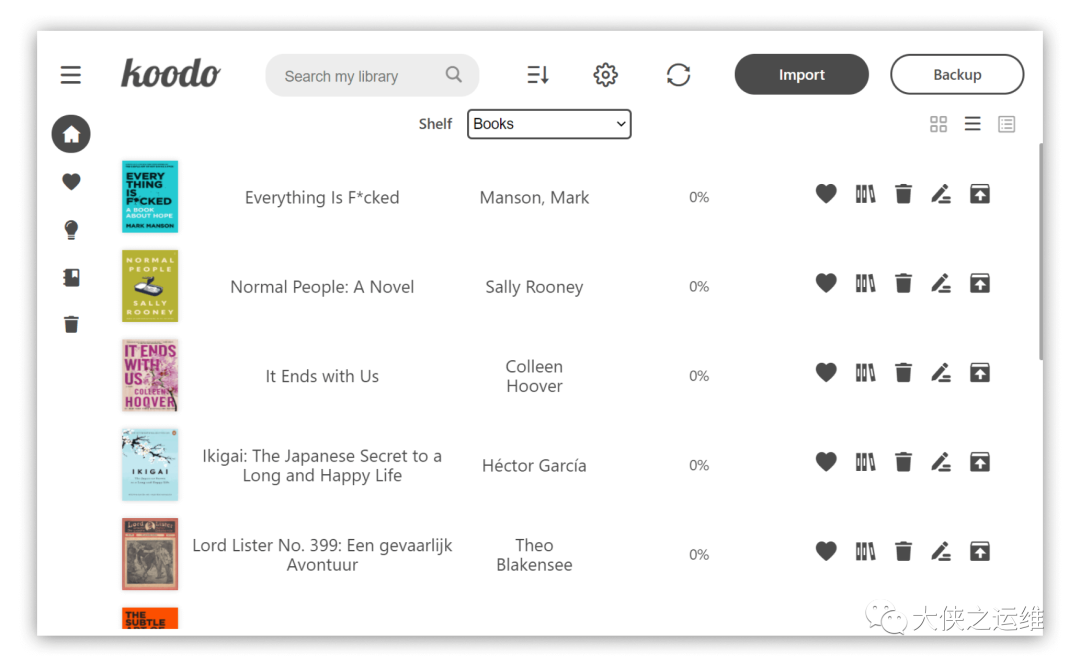Open Favorites heart in the sidebar
This screenshot has width=1080, height=666.
pyautogui.click(x=71, y=182)
